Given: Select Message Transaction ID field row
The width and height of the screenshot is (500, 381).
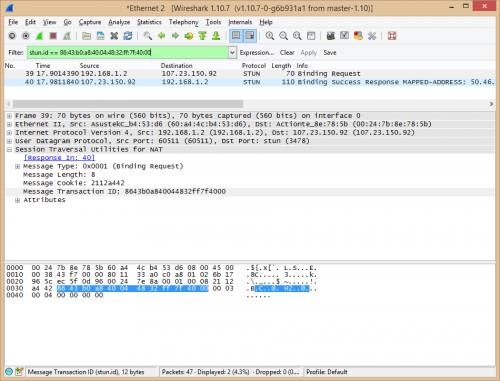Looking at the screenshot, I should 250,192.
